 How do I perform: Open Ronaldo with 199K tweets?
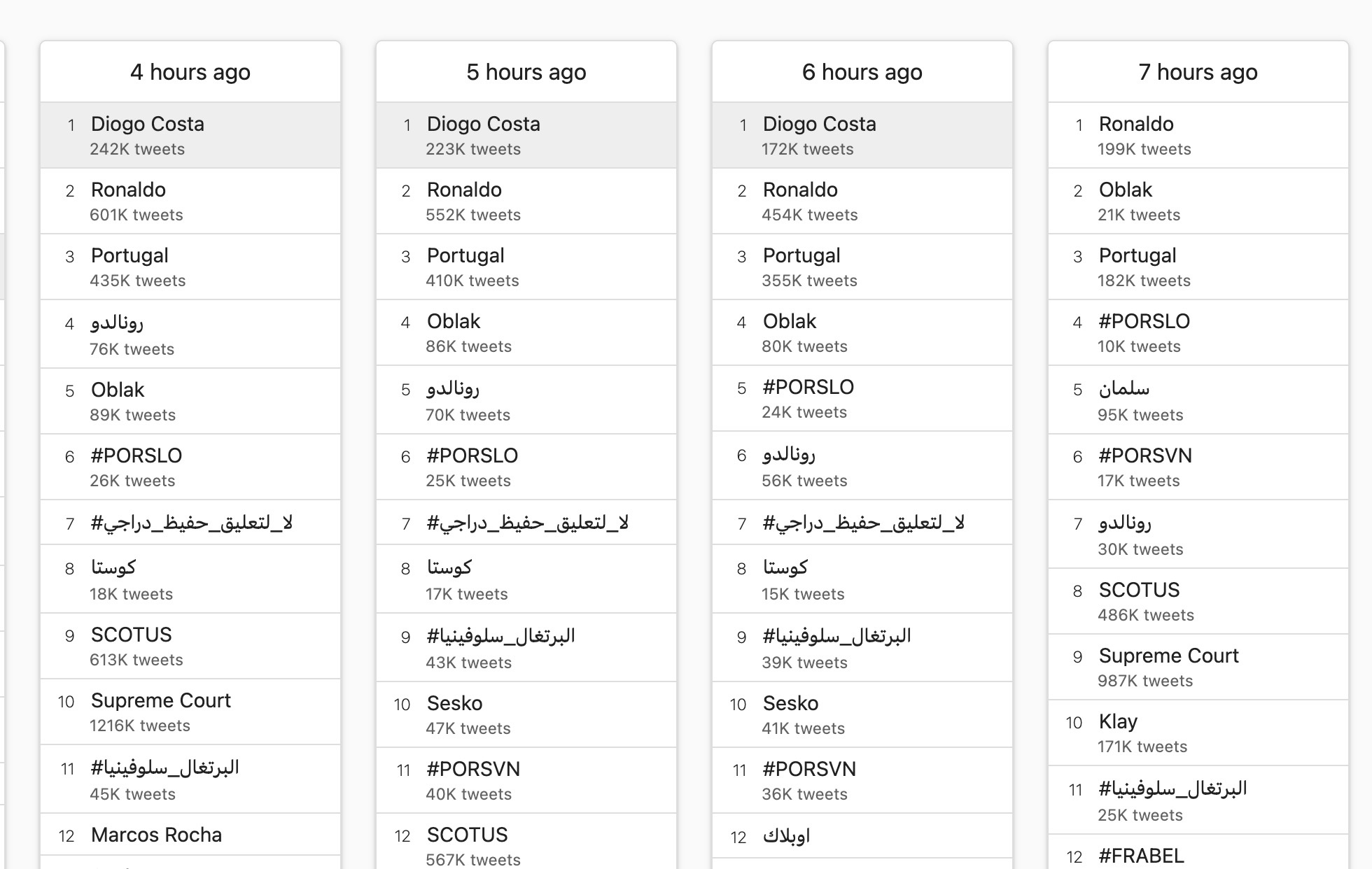[1198, 135]
